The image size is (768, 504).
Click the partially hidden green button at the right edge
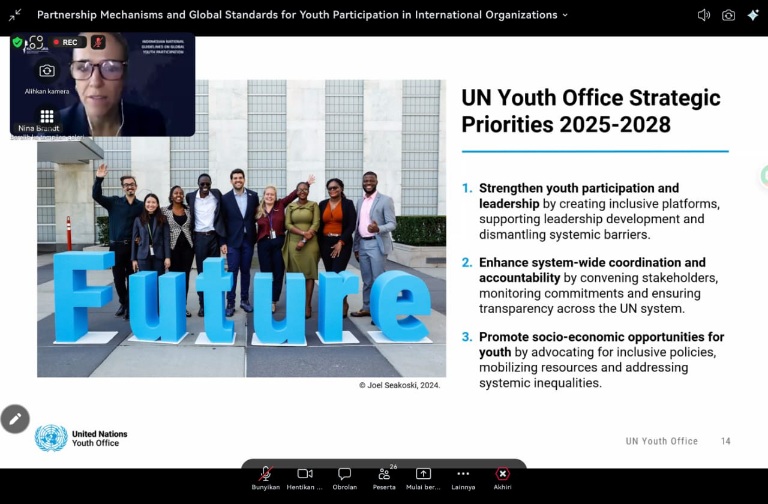click(764, 176)
